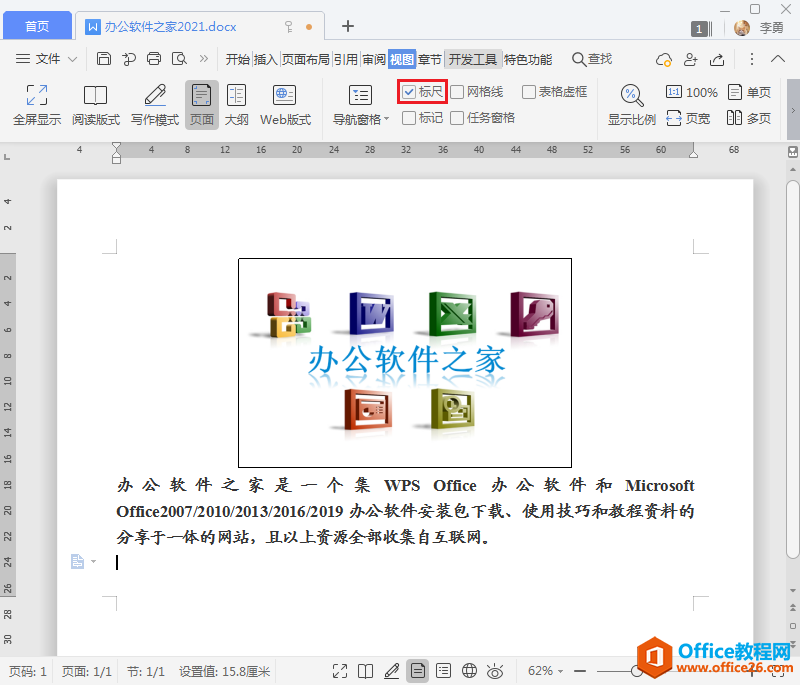Open the 62% zoom level dropdown

[545, 670]
